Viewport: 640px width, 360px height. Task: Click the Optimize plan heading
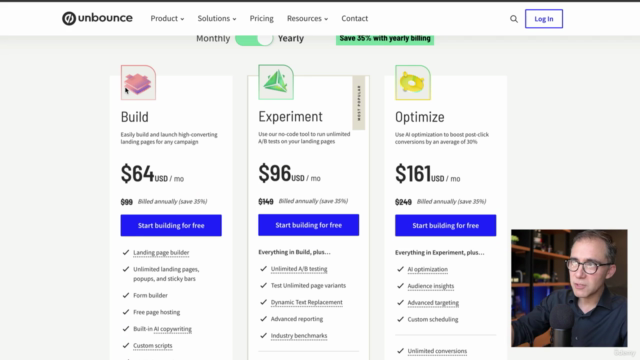pos(420,117)
